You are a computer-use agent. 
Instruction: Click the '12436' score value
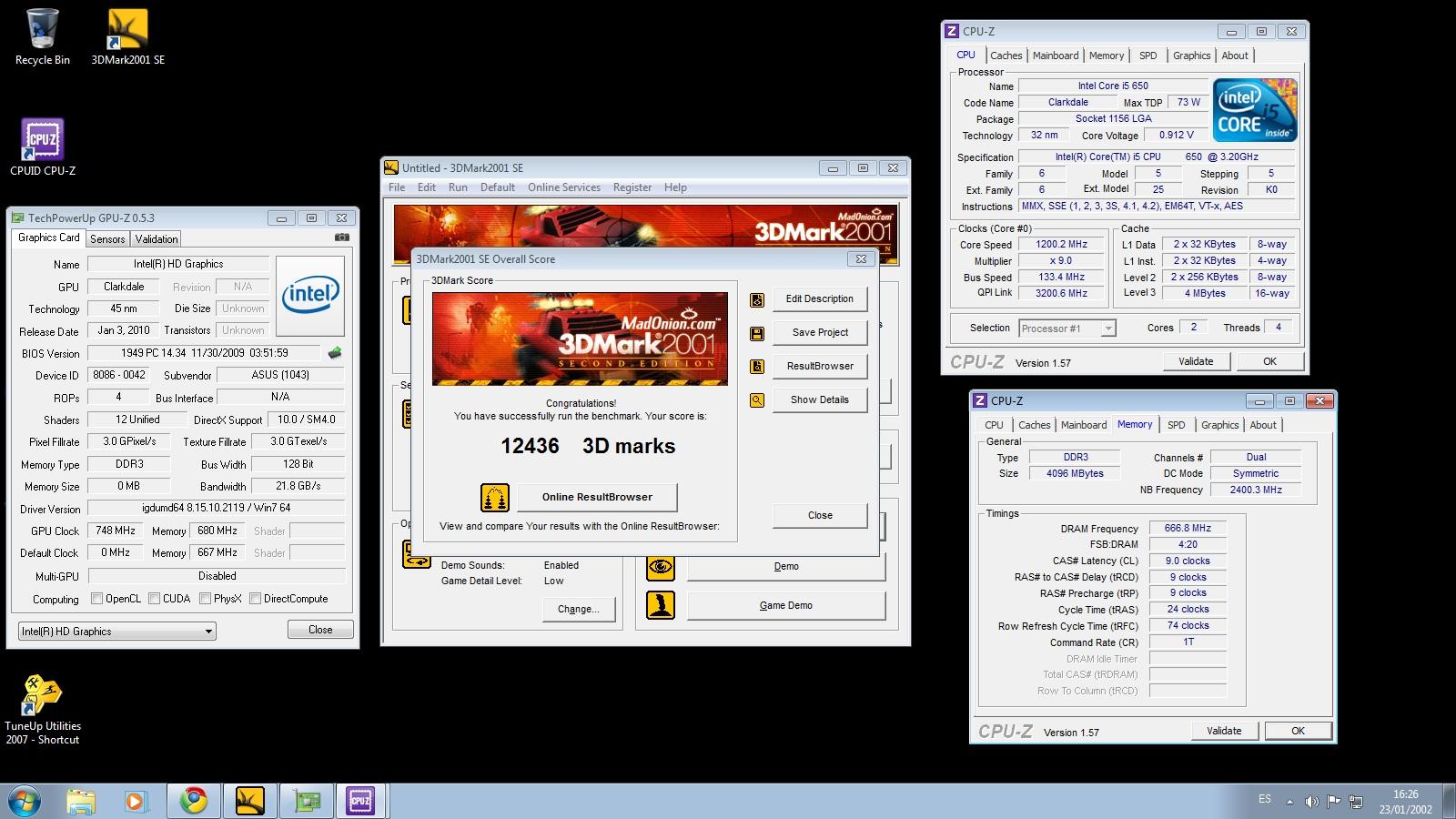tap(531, 446)
